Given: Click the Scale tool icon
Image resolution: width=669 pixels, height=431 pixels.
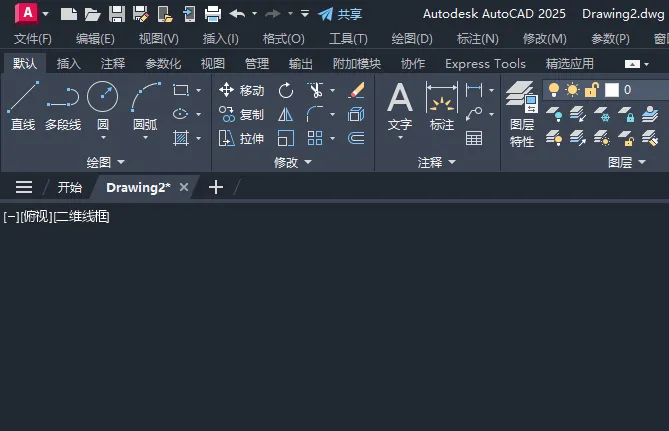Looking at the screenshot, I should pos(285,138).
